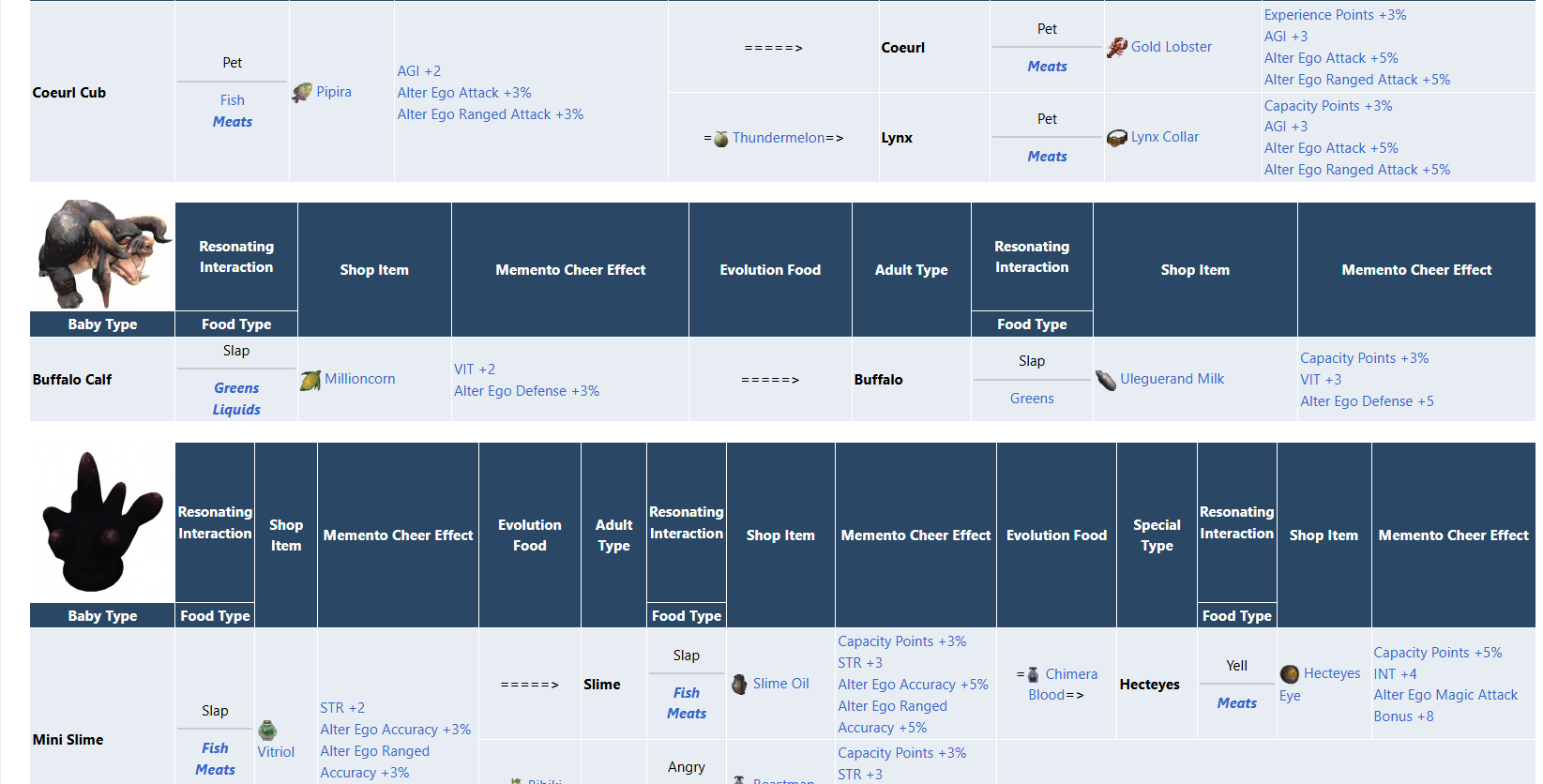Viewport: 1543px width, 784px height.
Task: Open the Buffalo Calf creature image
Action: point(103,254)
